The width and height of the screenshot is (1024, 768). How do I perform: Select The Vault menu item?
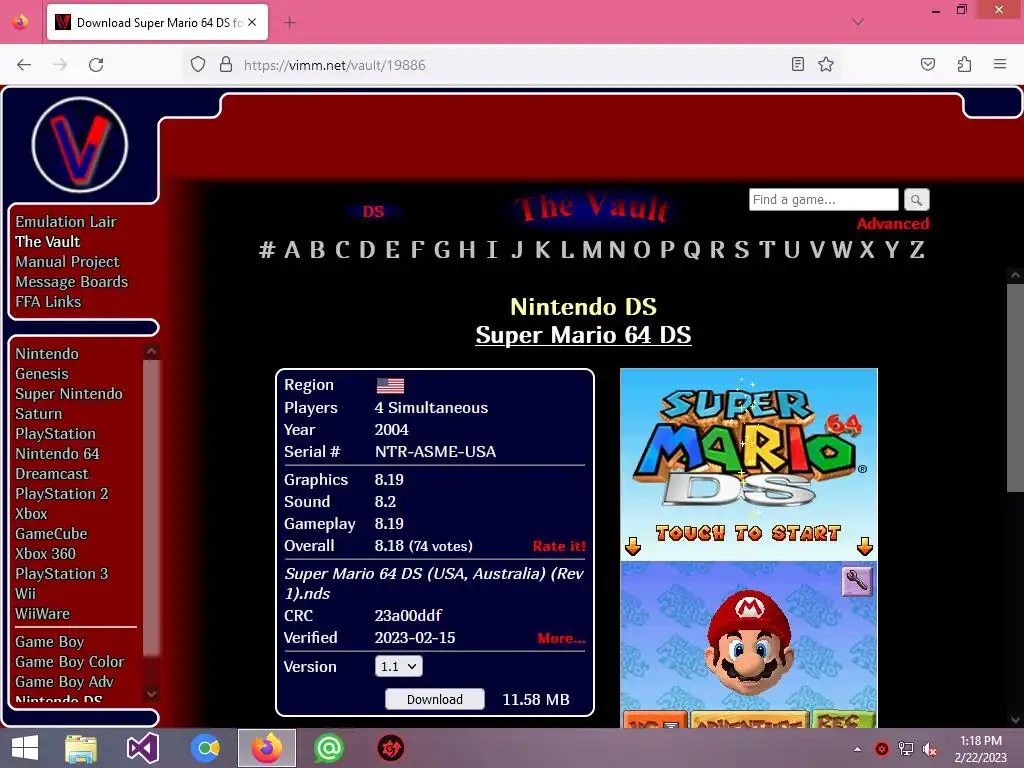48,242
